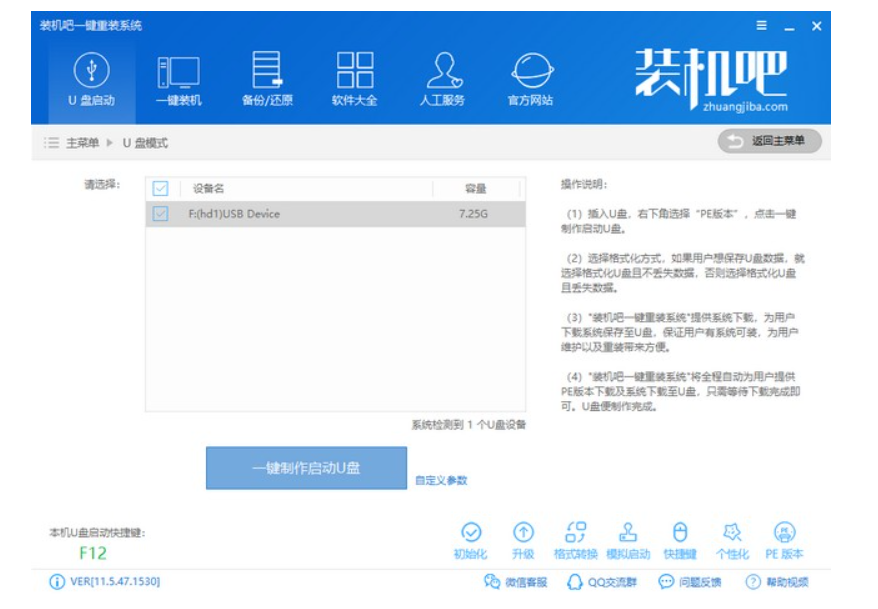
Task: Open the 个性化 tool
Action: 732,541
